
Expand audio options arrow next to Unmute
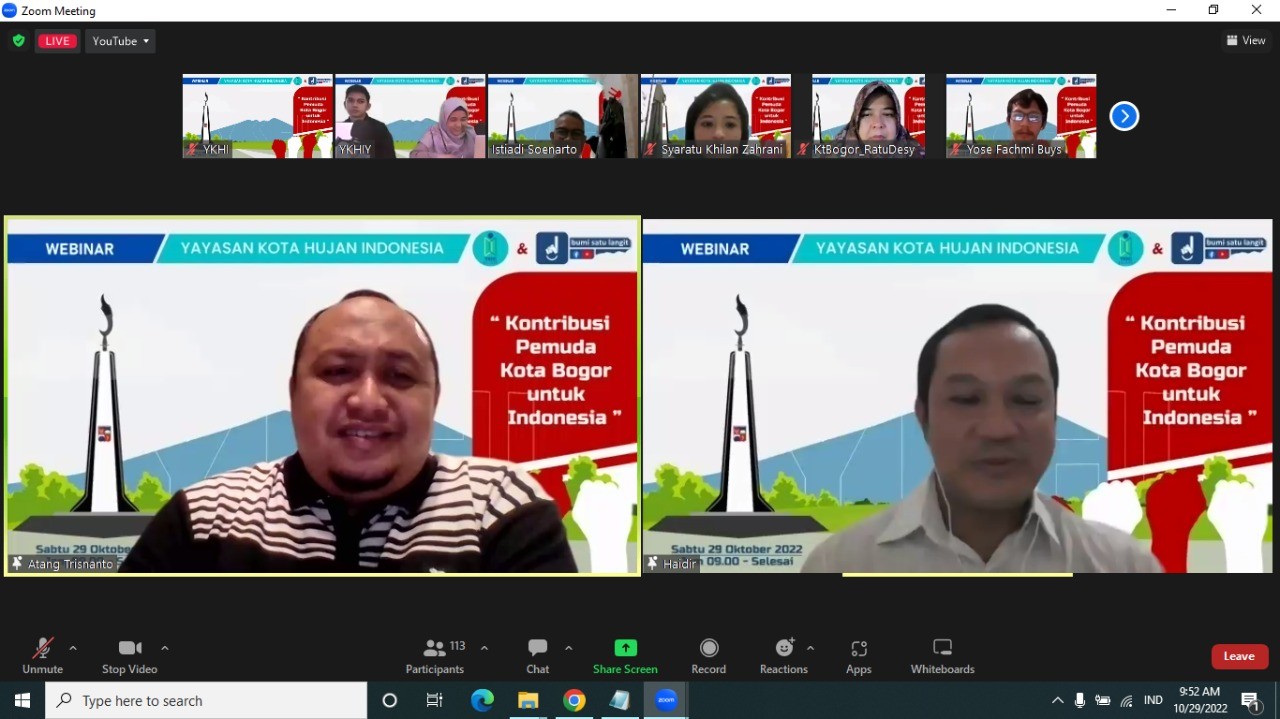tap(73, 648)
